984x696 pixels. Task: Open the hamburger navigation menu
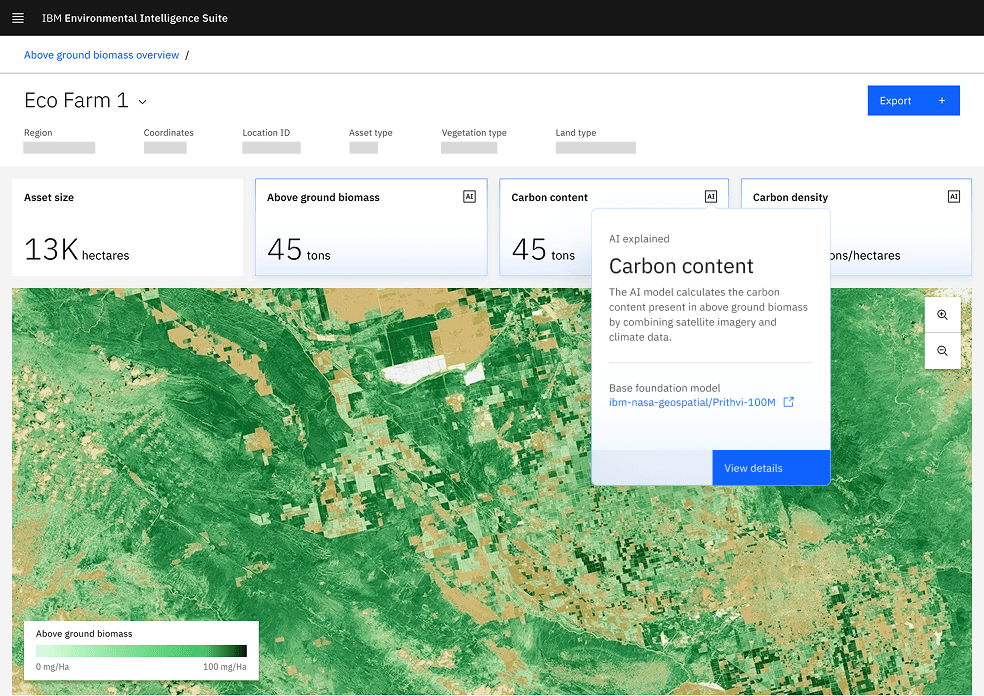click(x=18, y=18)
